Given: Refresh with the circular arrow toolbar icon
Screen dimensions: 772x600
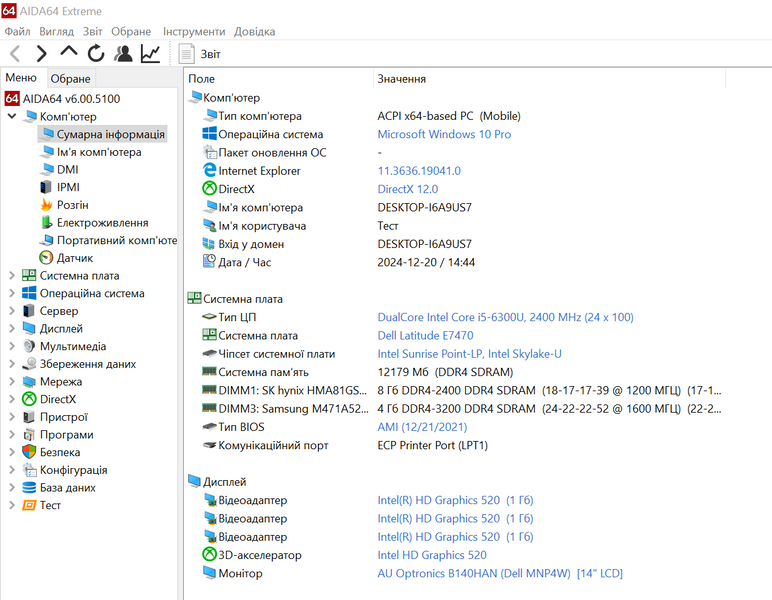Looking at the screenshot, I should click(x=96, y=53).
